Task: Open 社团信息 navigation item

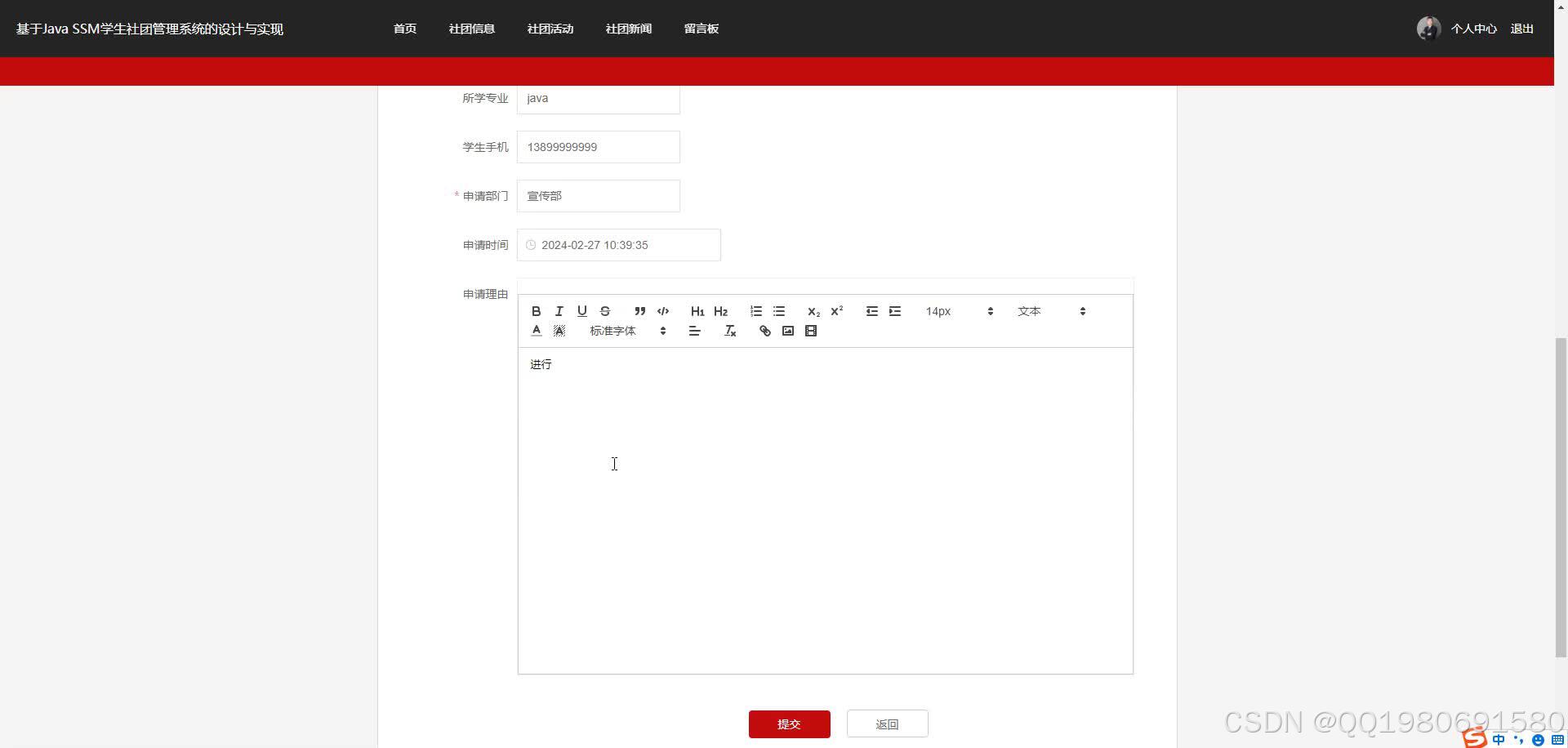Action: pos(472,29)
